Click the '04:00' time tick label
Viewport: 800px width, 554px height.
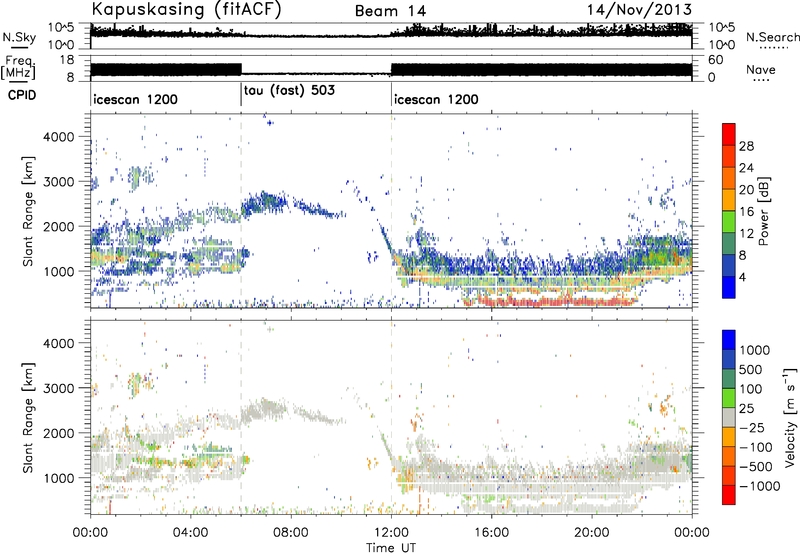tap(190, 533)
